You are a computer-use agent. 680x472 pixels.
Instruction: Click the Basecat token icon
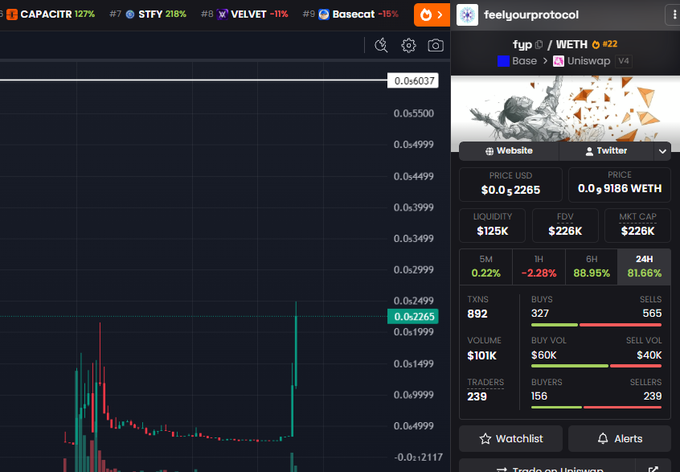[324, 14]
